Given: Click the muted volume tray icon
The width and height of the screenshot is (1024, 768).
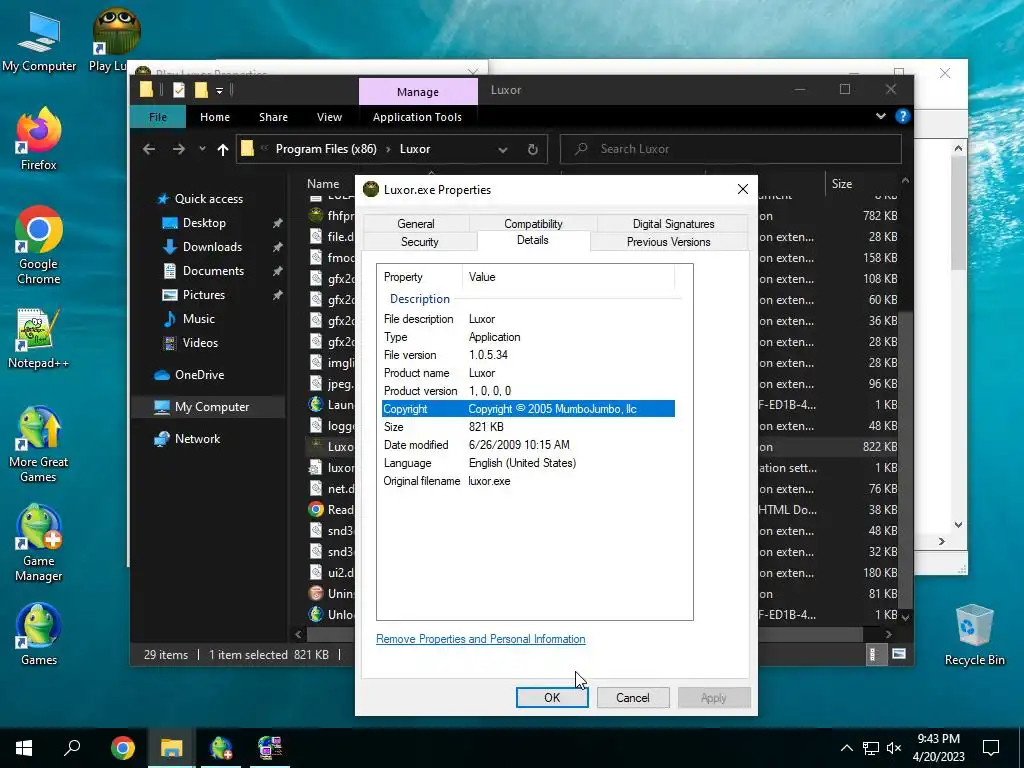Looking at the screenshot, I should coord(894,748).
